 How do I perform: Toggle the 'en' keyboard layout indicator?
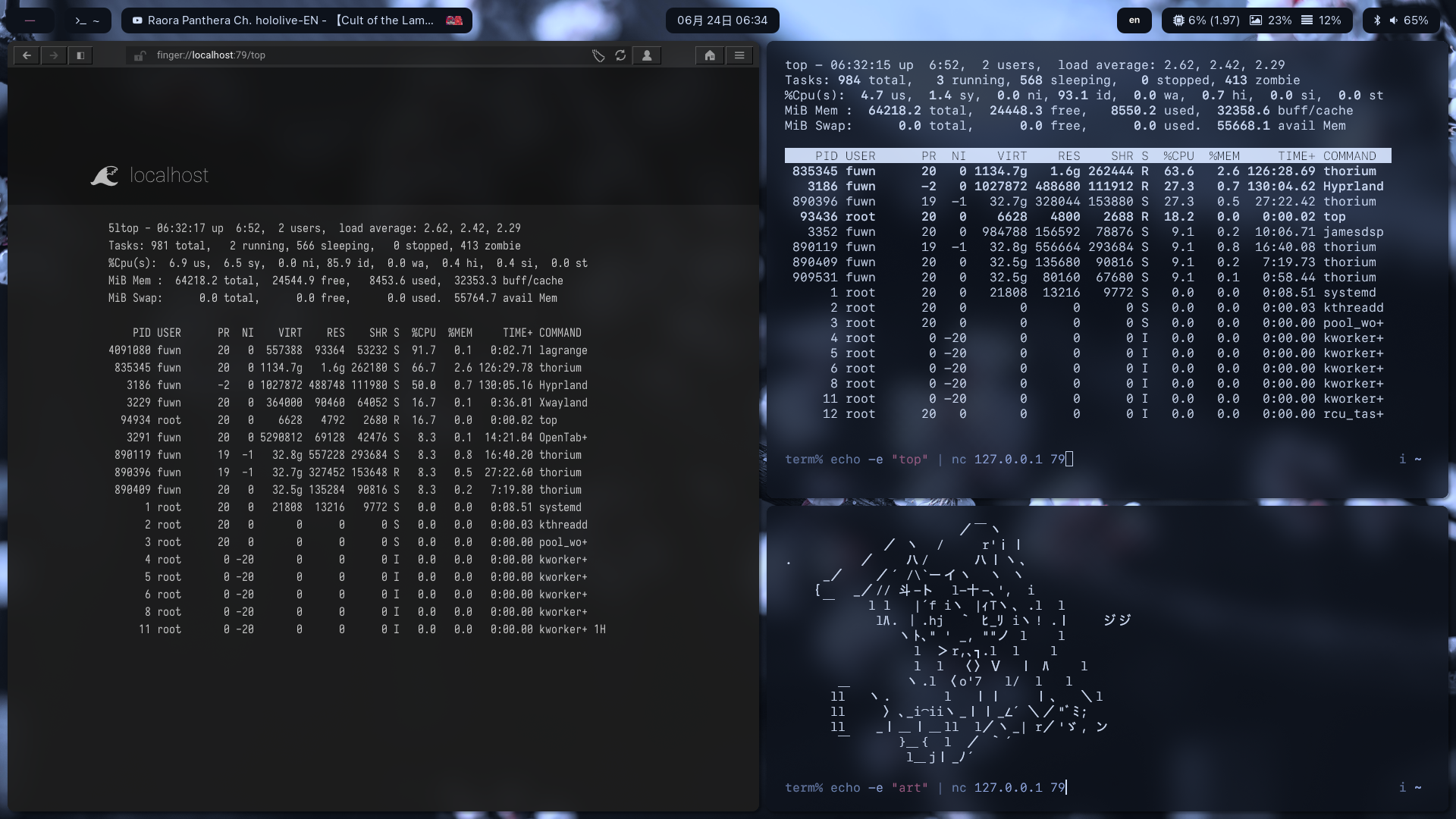click(1134, 20)
